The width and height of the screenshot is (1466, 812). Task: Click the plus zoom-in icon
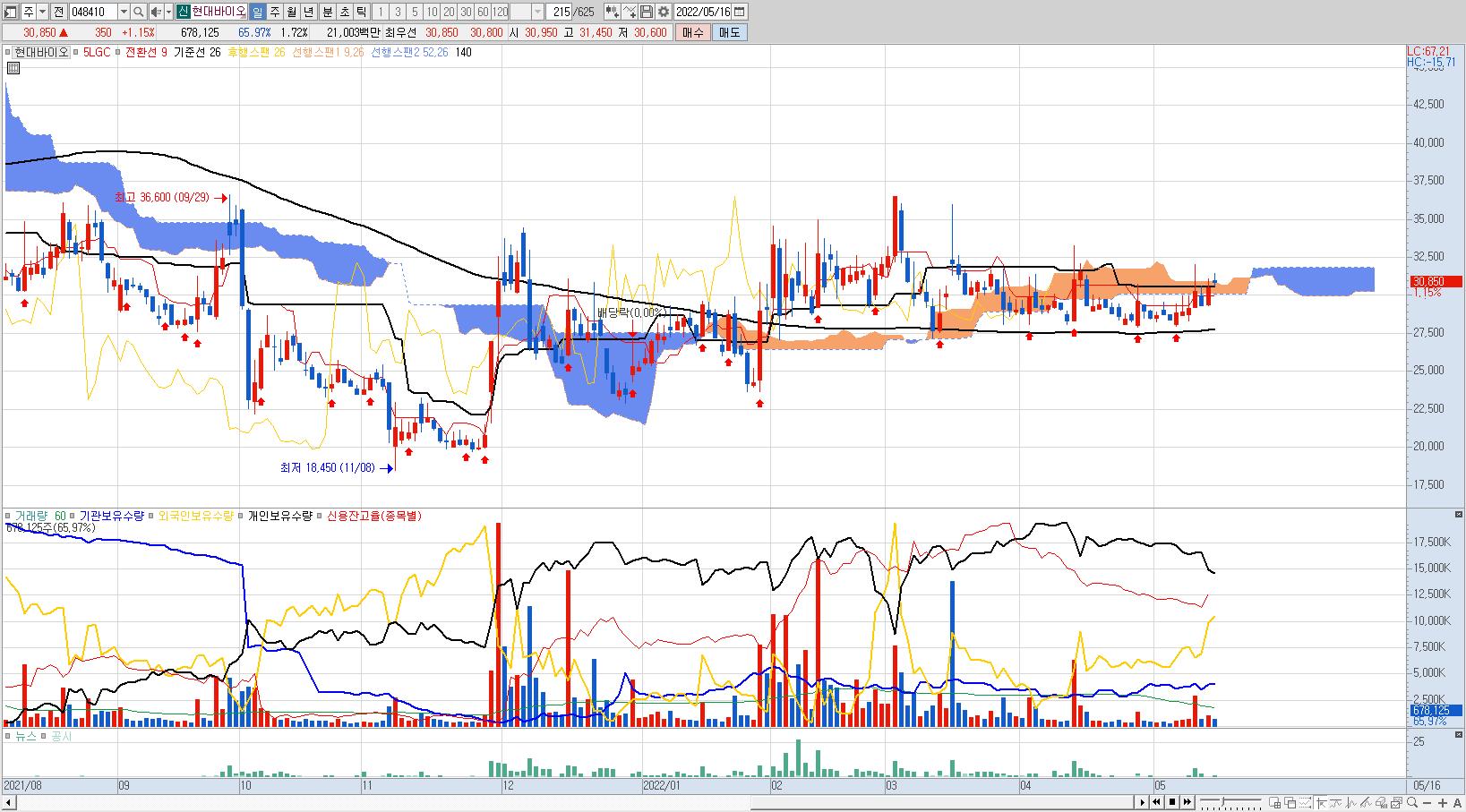(1443, 802)
